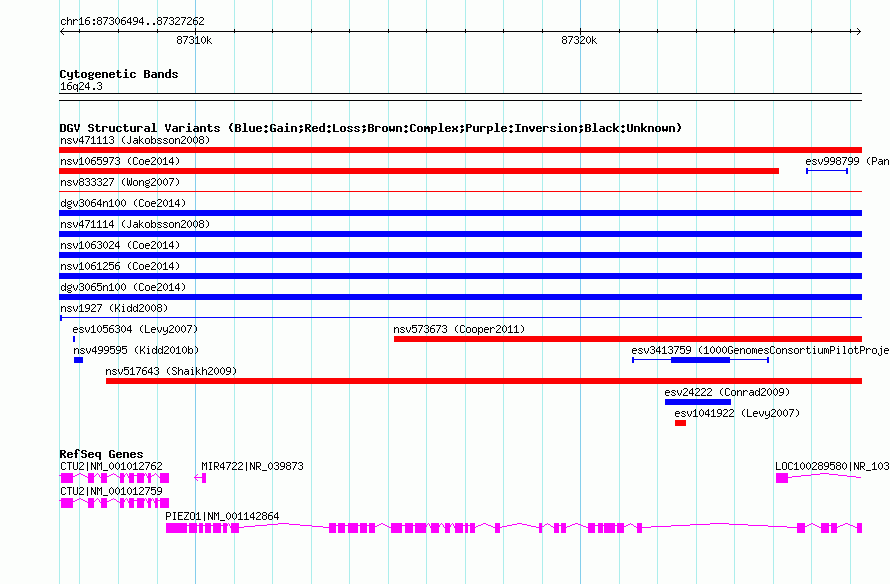Screen dimensions: 890x584
Task: Click the nsv517643 (Shaikh2009) red bar
Action: pyautogui.click(x=484, y=381)
